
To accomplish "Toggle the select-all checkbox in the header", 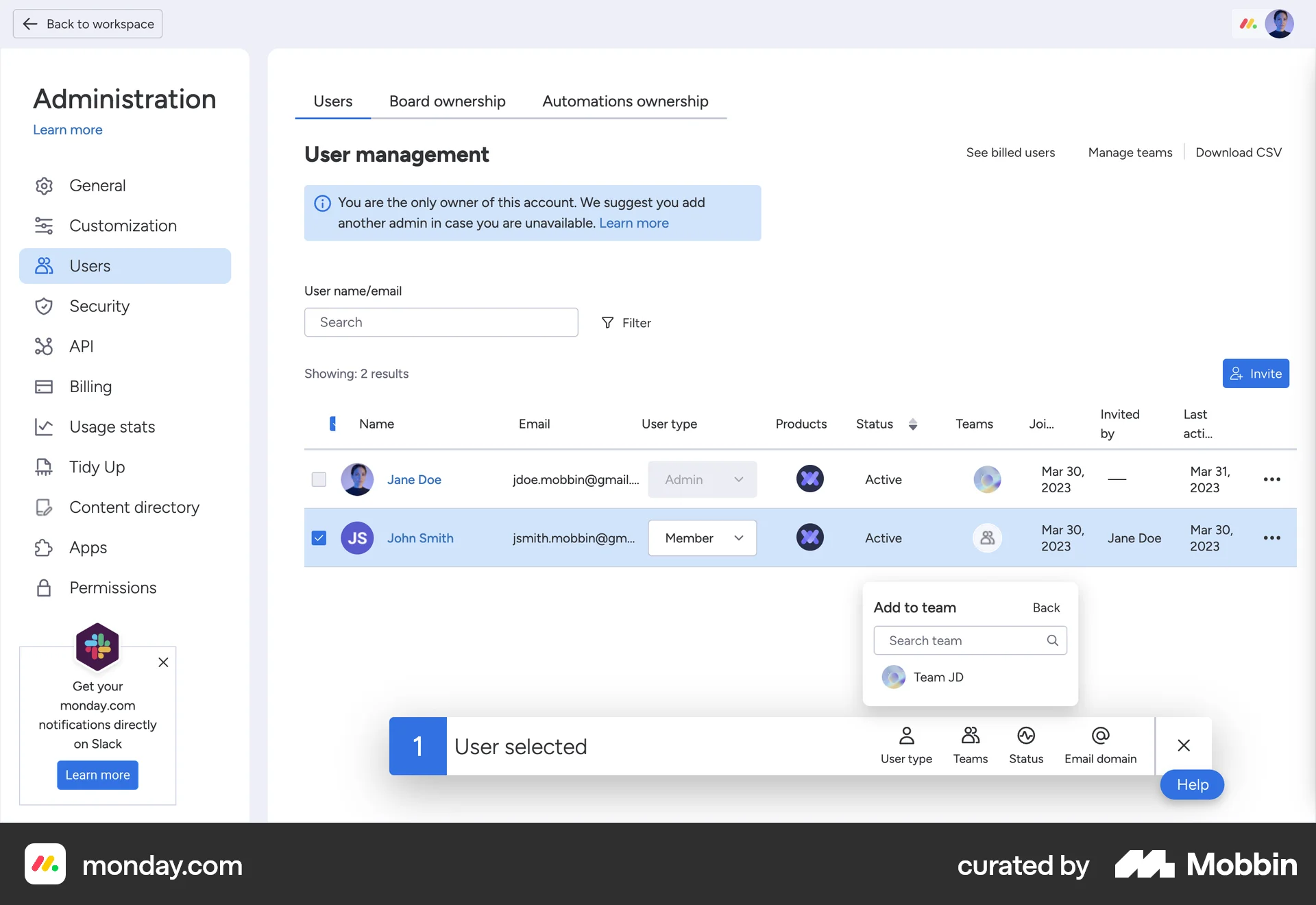I will pyautogui.click(x=334, y=424).
